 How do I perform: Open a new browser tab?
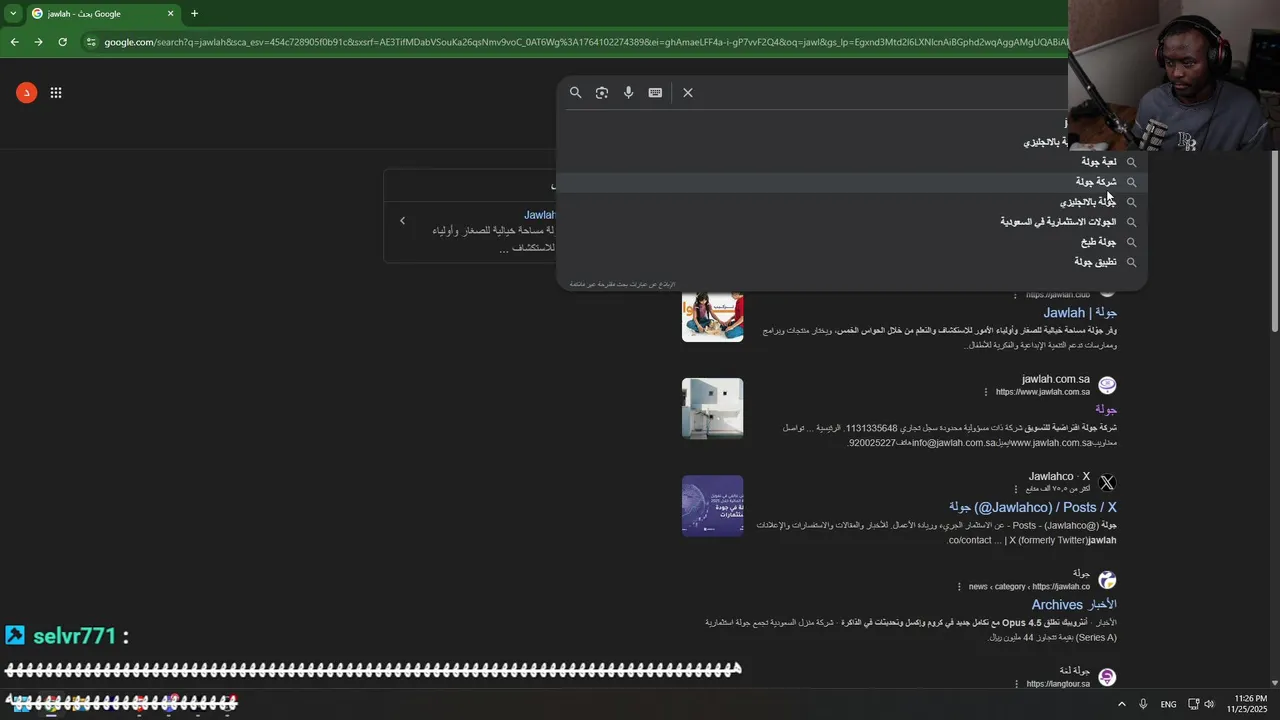194,13
